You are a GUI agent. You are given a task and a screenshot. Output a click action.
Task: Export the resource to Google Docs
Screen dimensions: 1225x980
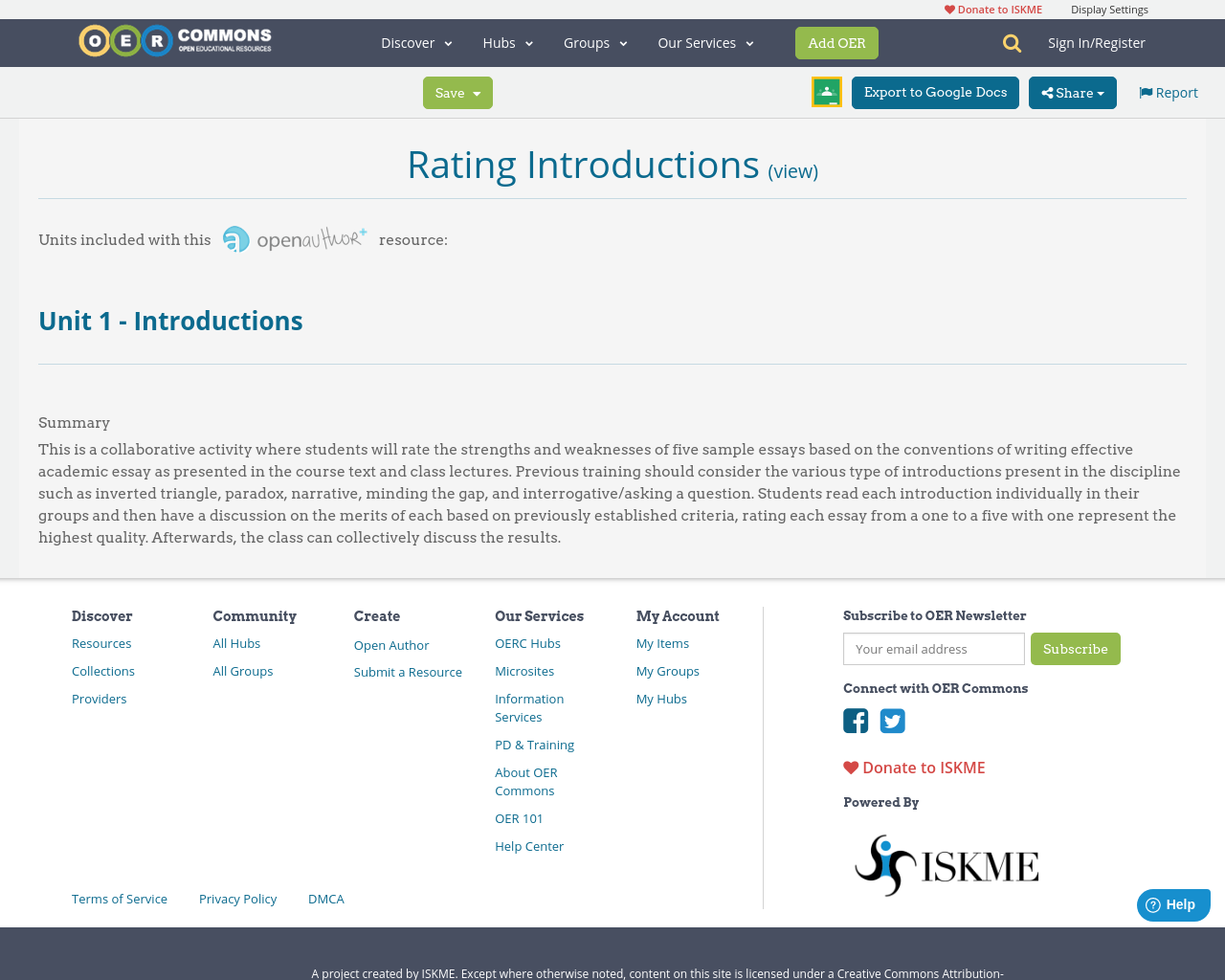(935, 92)
